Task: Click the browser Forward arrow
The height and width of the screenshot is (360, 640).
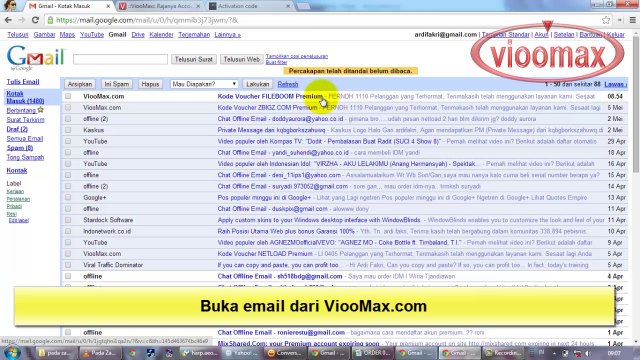Action: (x=22, y=20)
